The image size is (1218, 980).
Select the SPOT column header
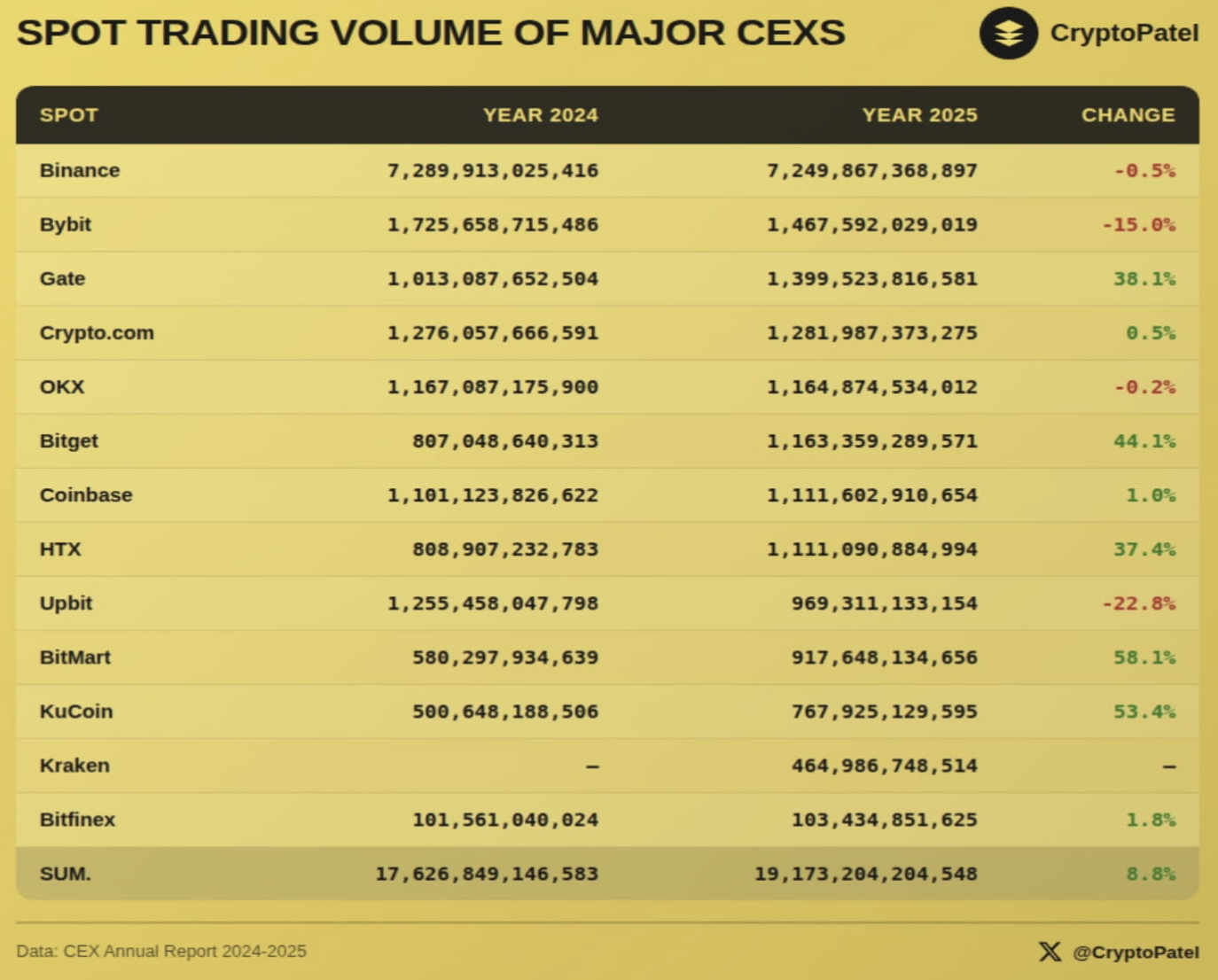(69, 115)
